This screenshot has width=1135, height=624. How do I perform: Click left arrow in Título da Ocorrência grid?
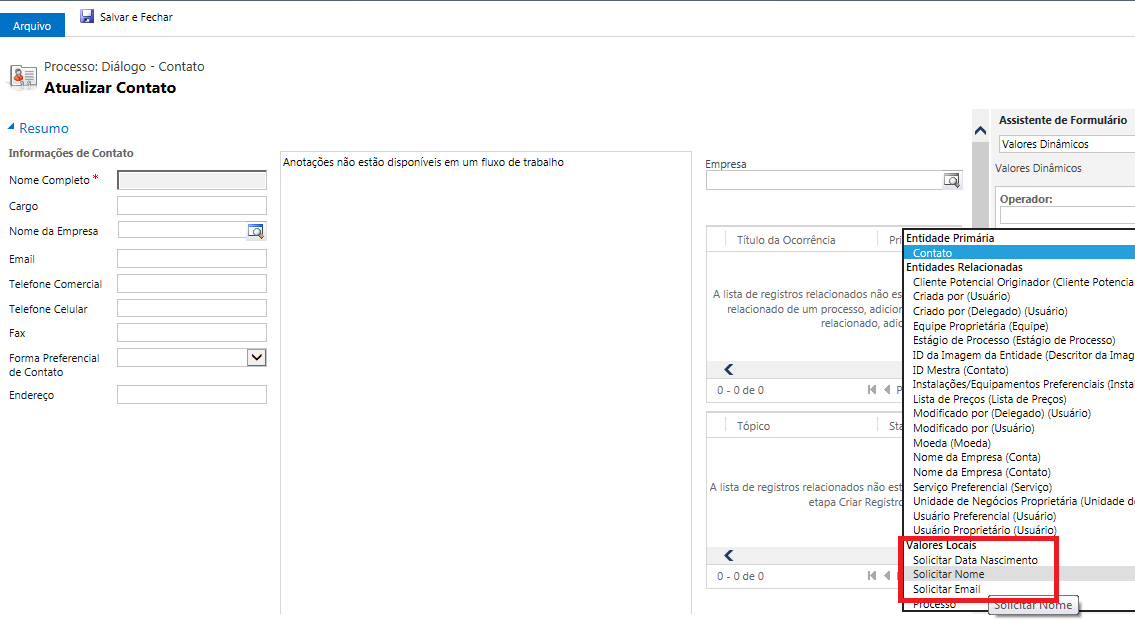(x=729, y=369)
